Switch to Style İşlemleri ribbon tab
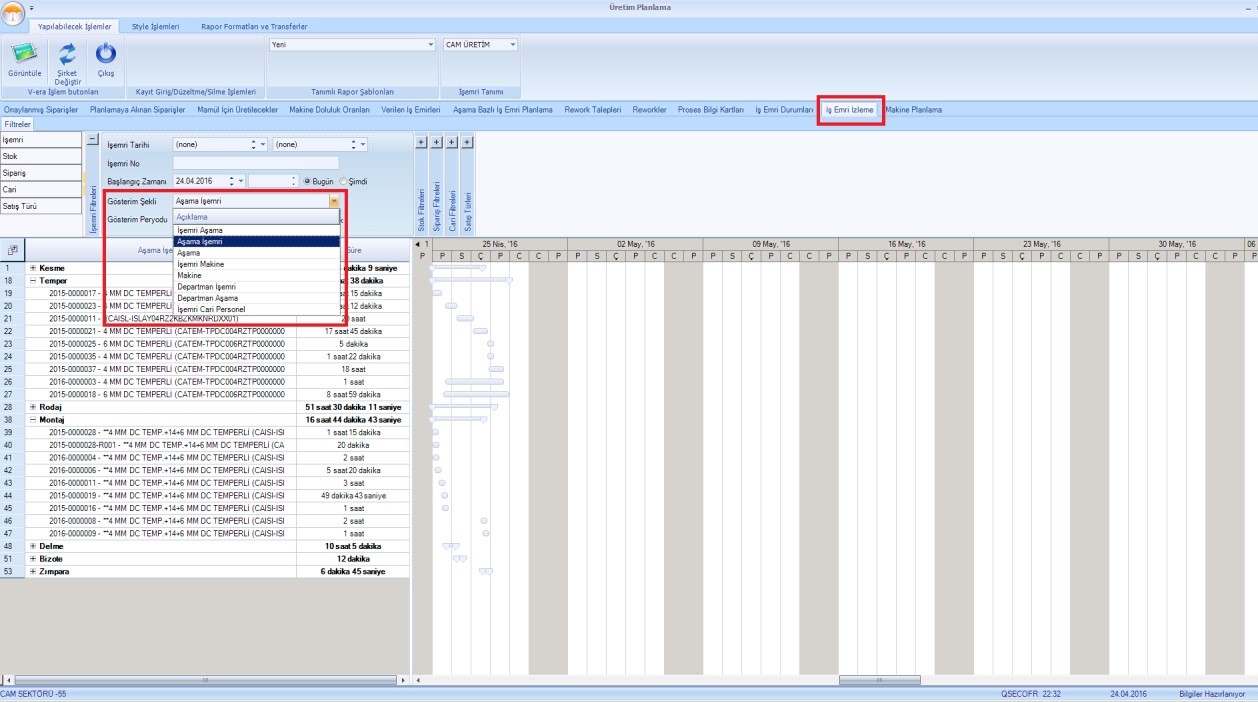1258x702 pixels. [x=155, y=26]
